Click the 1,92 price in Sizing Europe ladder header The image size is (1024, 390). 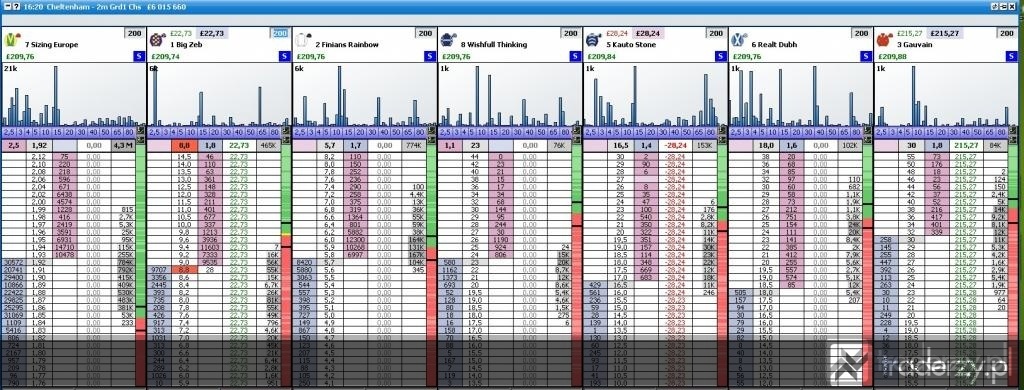(x=39, y=145)
